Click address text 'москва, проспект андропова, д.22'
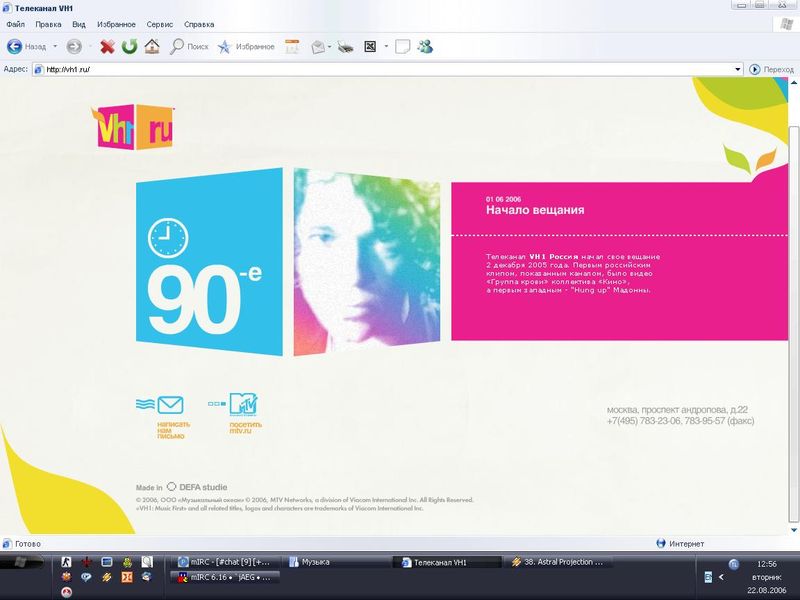Screen dimensions: 800x600 [677, 410]
